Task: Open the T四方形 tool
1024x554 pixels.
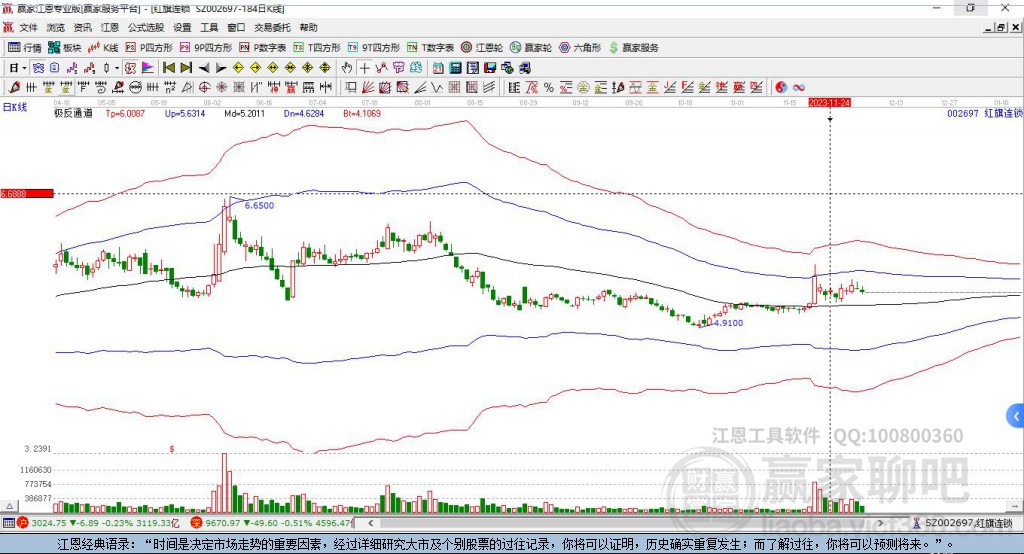Action: click(317, 48)
